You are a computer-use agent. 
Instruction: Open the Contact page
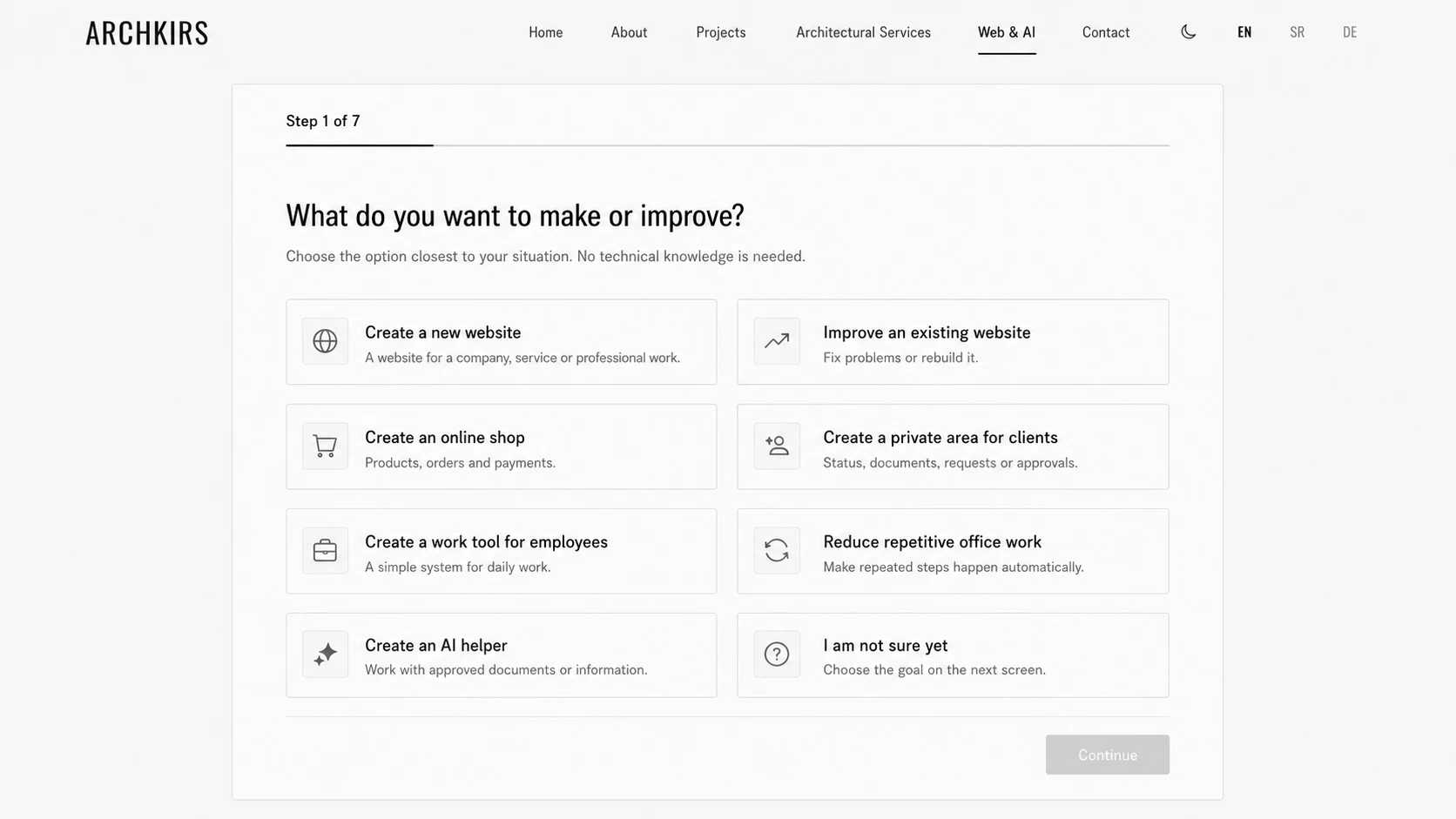(1106, 32)
